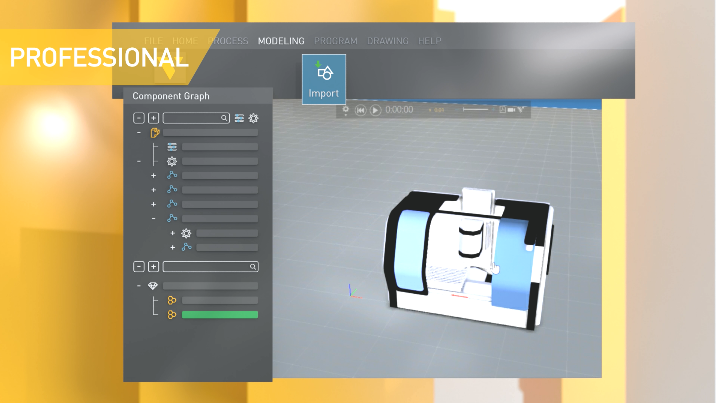Image resolution: width=717 pixels, height=403 pixels.
Task: Click the list view icon beside the upper search
Action: coord(240,118)
